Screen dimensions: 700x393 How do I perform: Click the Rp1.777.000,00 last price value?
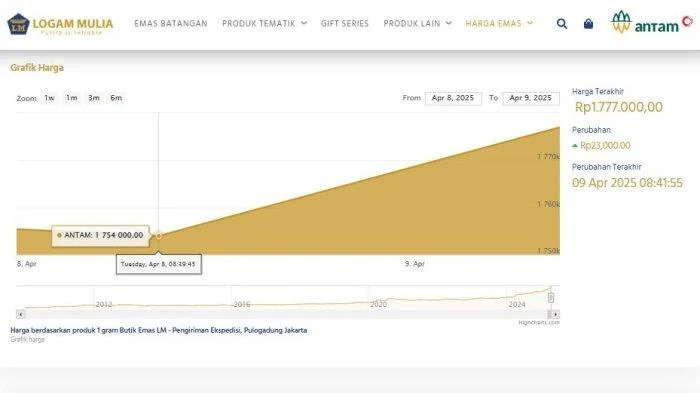(x=618, y=107)
